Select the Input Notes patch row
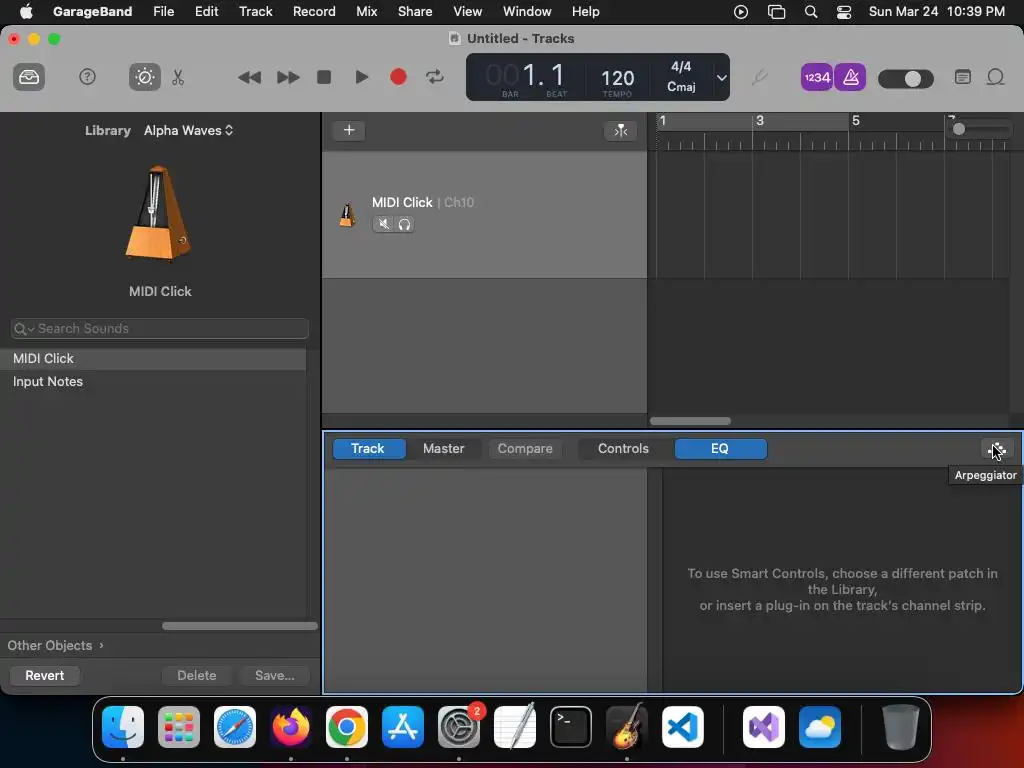 point(153,381)
